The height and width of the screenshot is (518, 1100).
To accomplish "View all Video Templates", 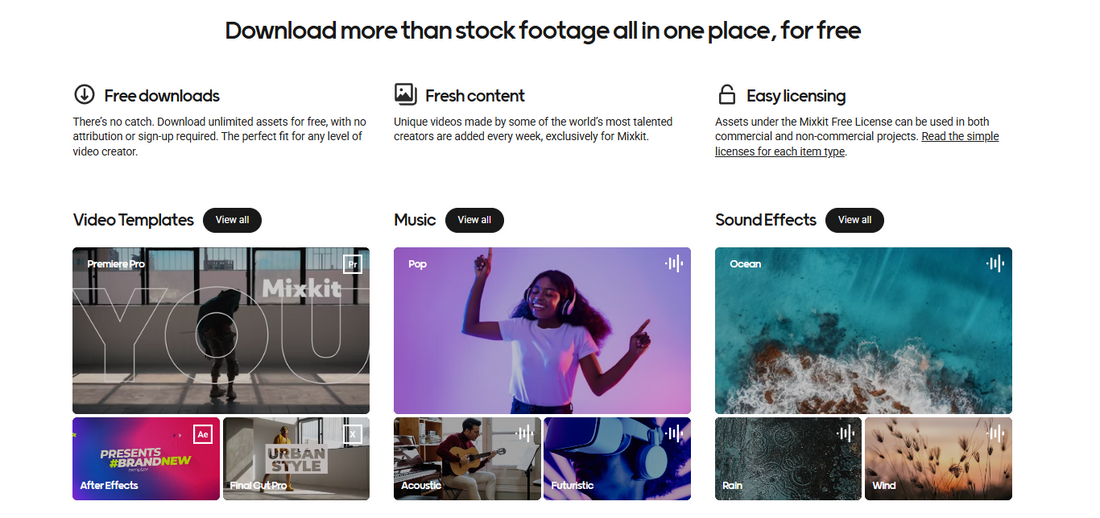I will click(x=232, y=220).
